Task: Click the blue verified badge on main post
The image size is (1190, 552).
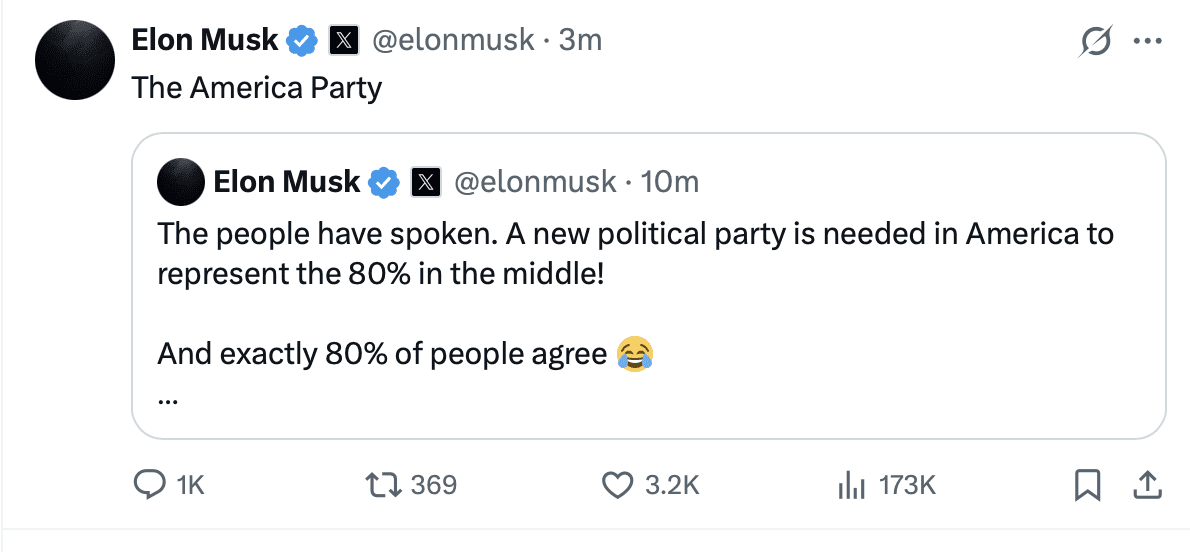Action: [301, 40]
